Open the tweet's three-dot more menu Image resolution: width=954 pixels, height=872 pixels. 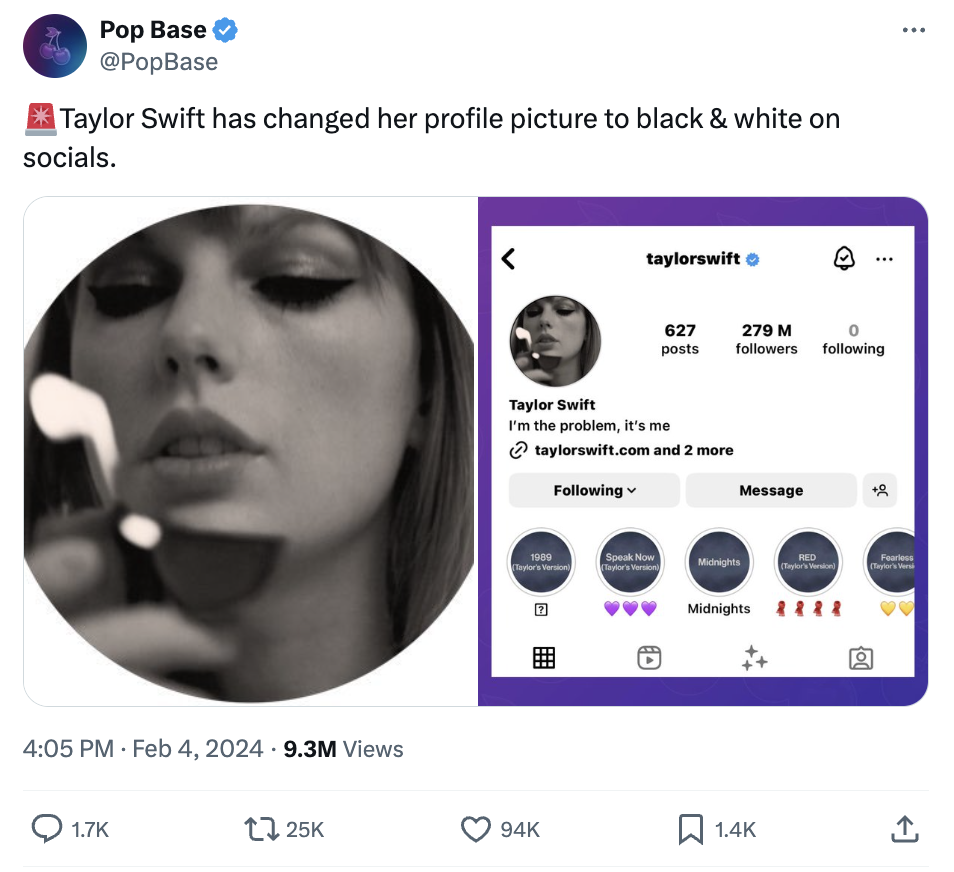click(913, 31)
